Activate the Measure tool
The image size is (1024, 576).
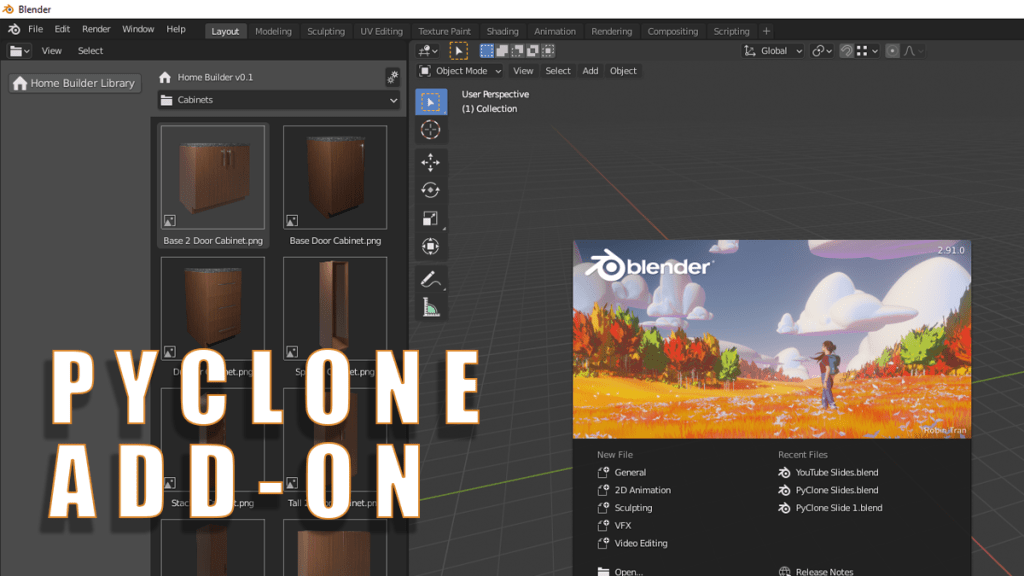click(431, 308)
